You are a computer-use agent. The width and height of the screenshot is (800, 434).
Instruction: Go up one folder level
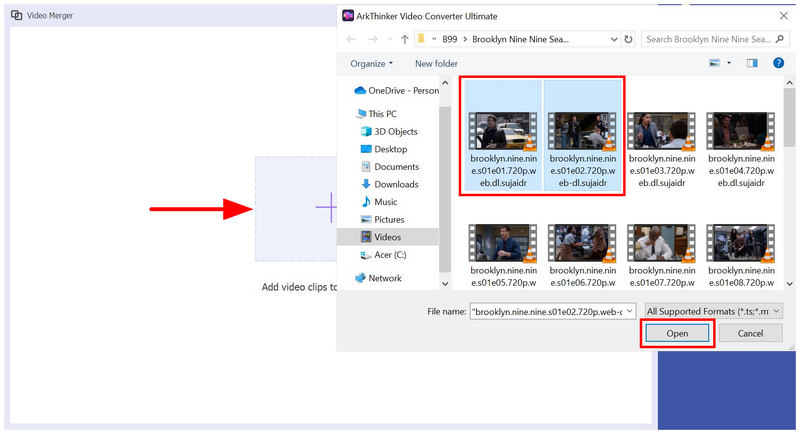405,39
